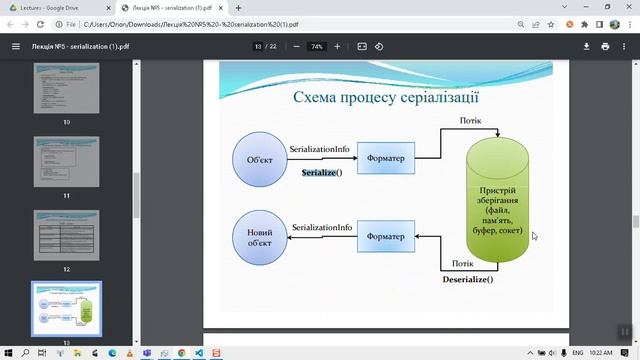This screenshot has width=640, height=360.
Task: Click the thumbnail sidebar scrollbar handle
Action: pyautogui.click(x=136, y=195)
